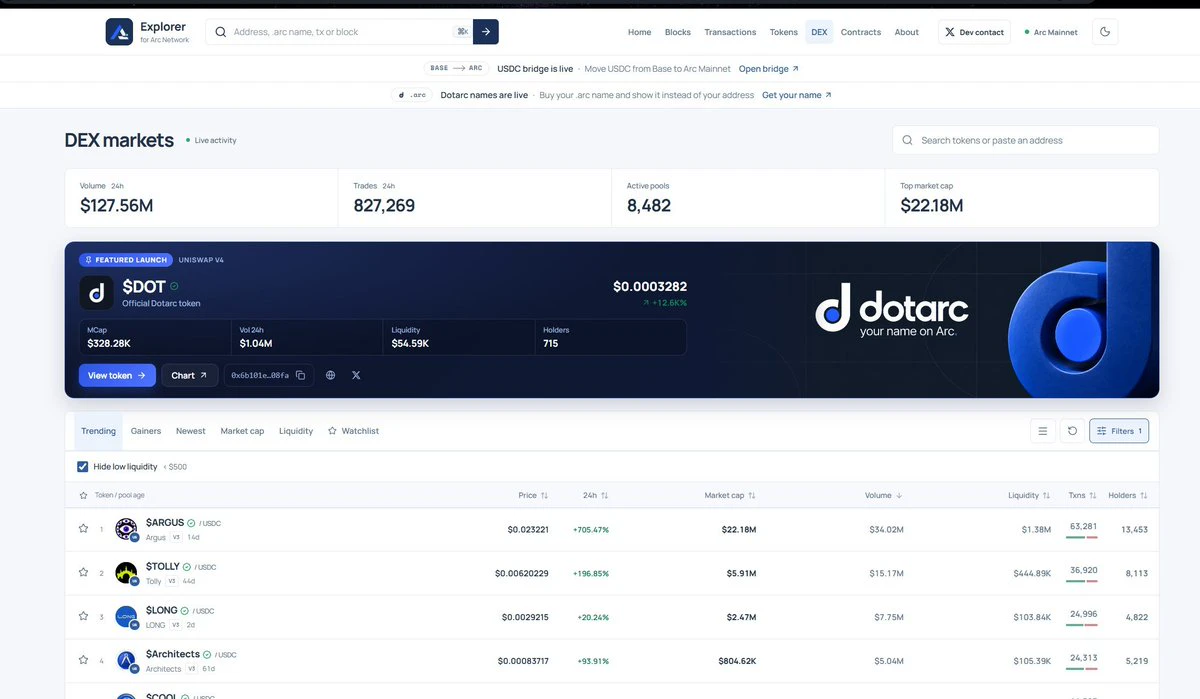Switch to the compact list view icon
This screenshot has height=699, width=1200.
[1043, 431]
